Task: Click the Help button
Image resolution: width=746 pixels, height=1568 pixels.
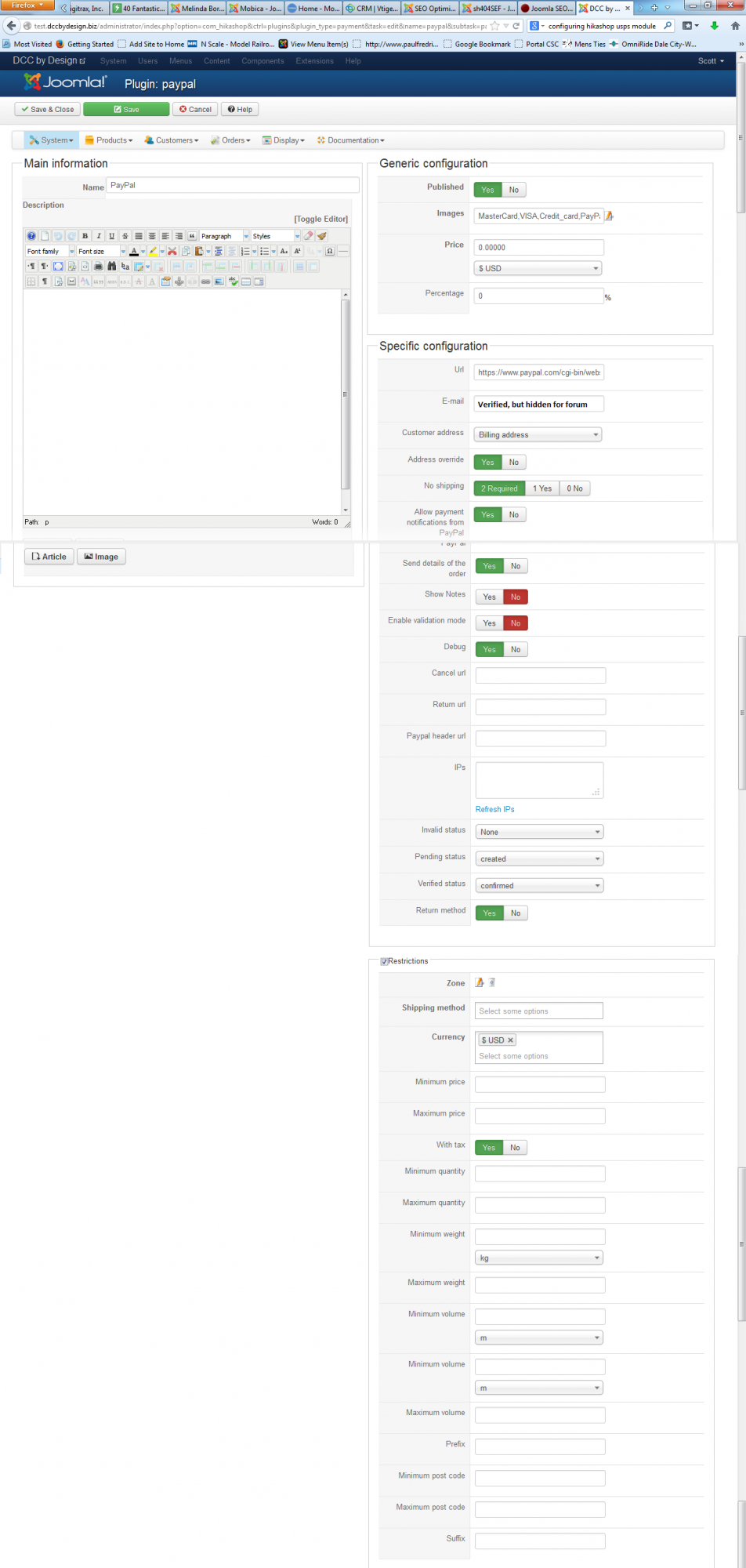Action: (x=240, y=109)
